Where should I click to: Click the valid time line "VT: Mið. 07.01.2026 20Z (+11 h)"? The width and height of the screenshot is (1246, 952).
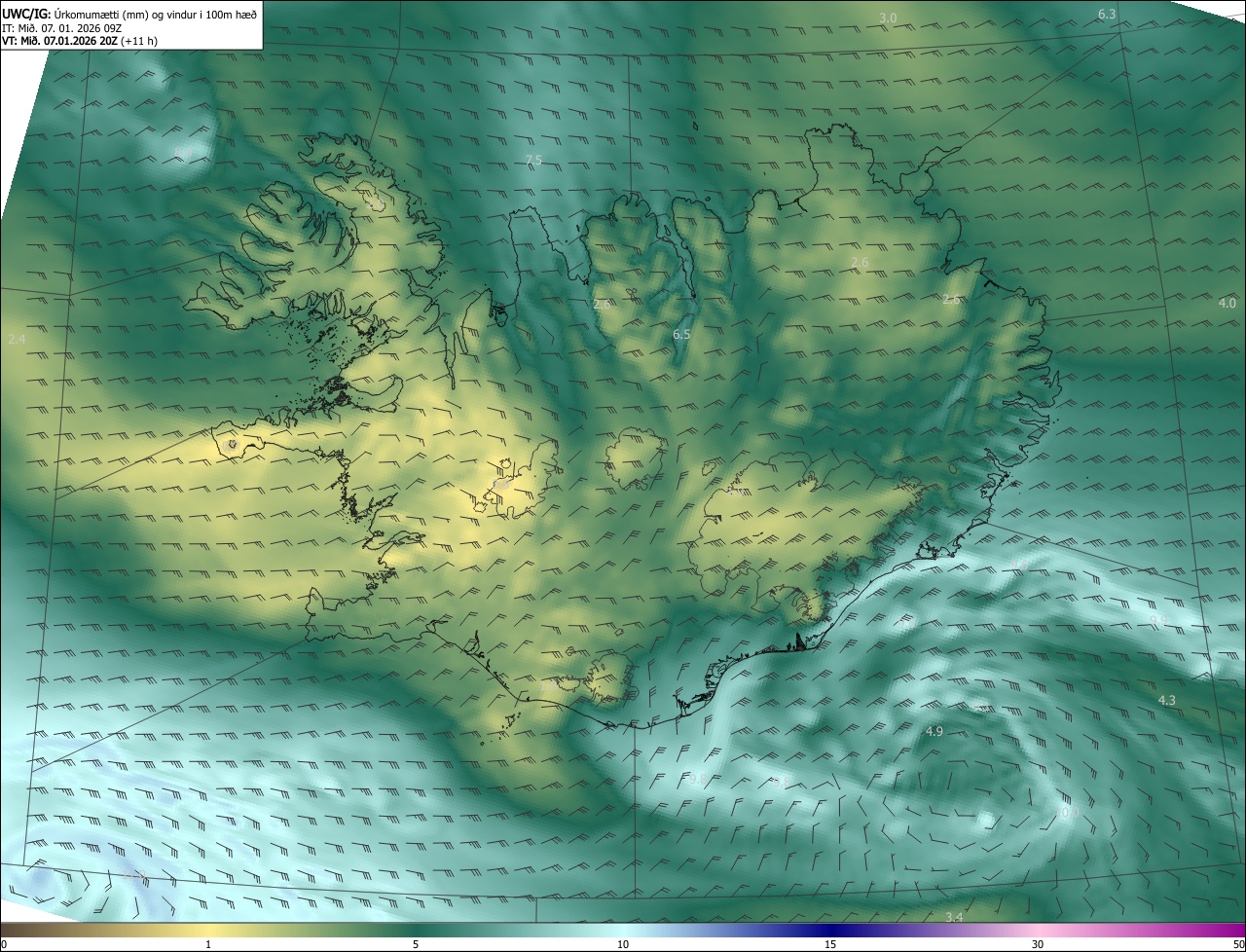tap(80, 41)
